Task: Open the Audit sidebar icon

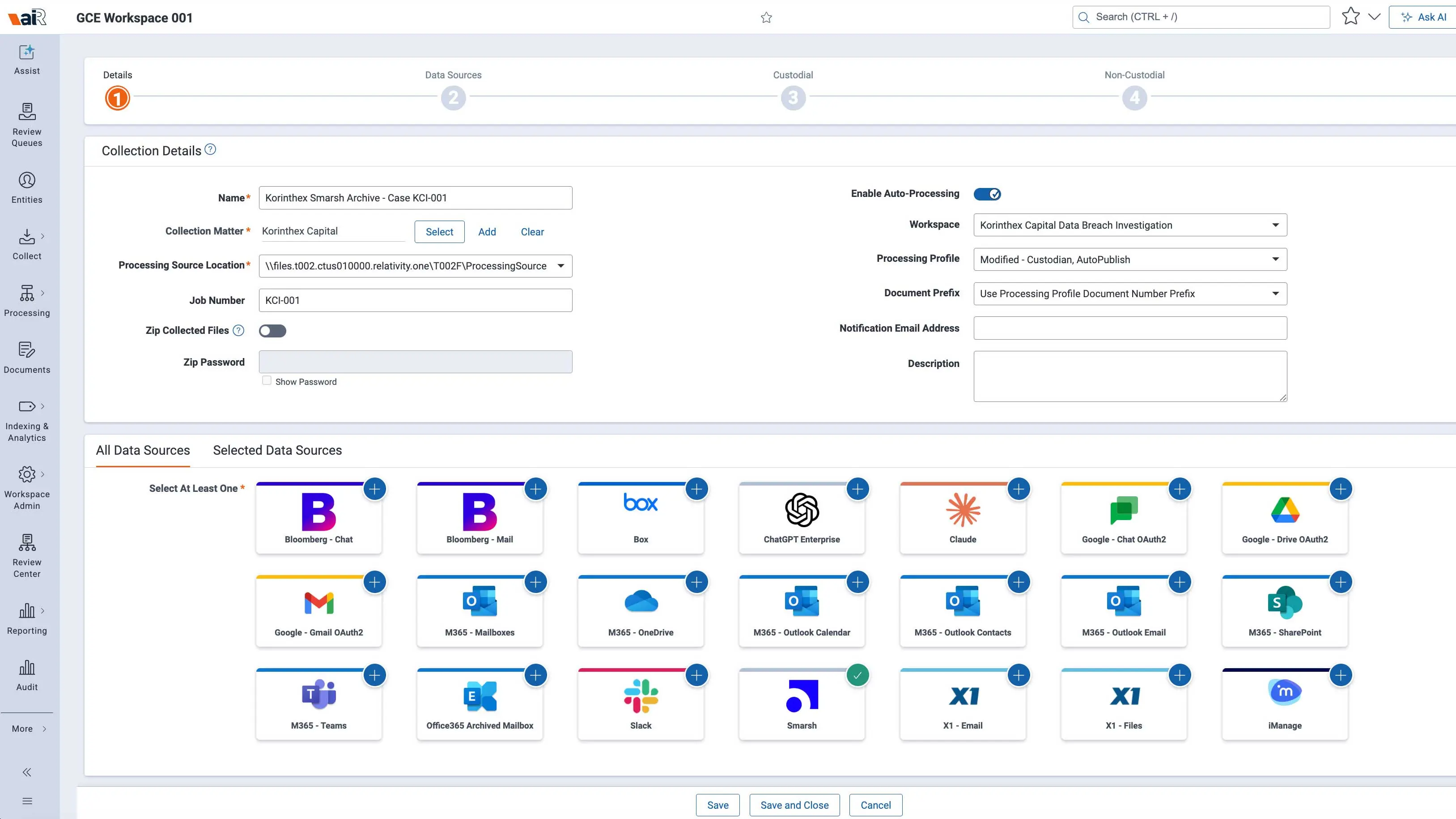Action: (26, 675)
